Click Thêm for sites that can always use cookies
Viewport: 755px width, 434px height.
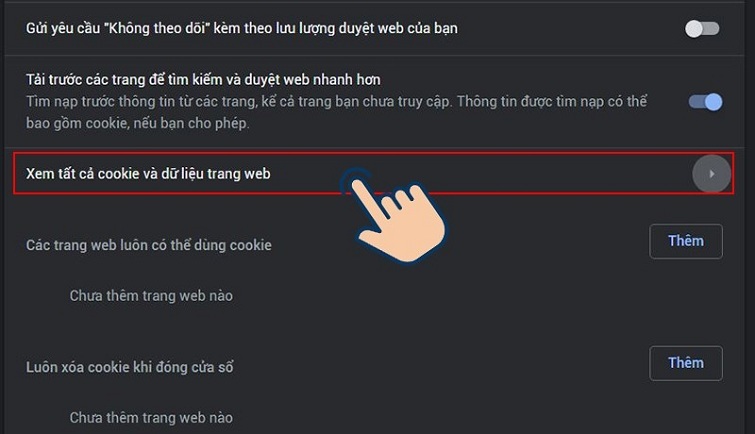click(686, 241)
